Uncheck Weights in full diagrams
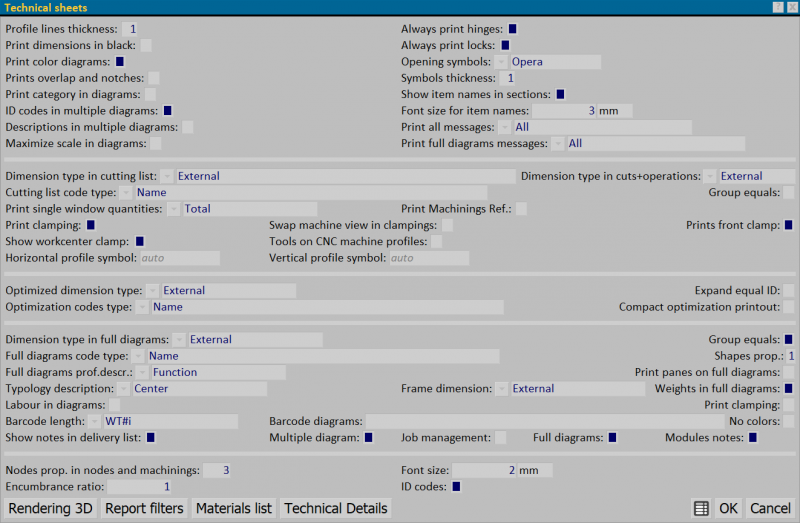Image resolution: width=800 pixels, height=523 pixels. coord(788,388)
